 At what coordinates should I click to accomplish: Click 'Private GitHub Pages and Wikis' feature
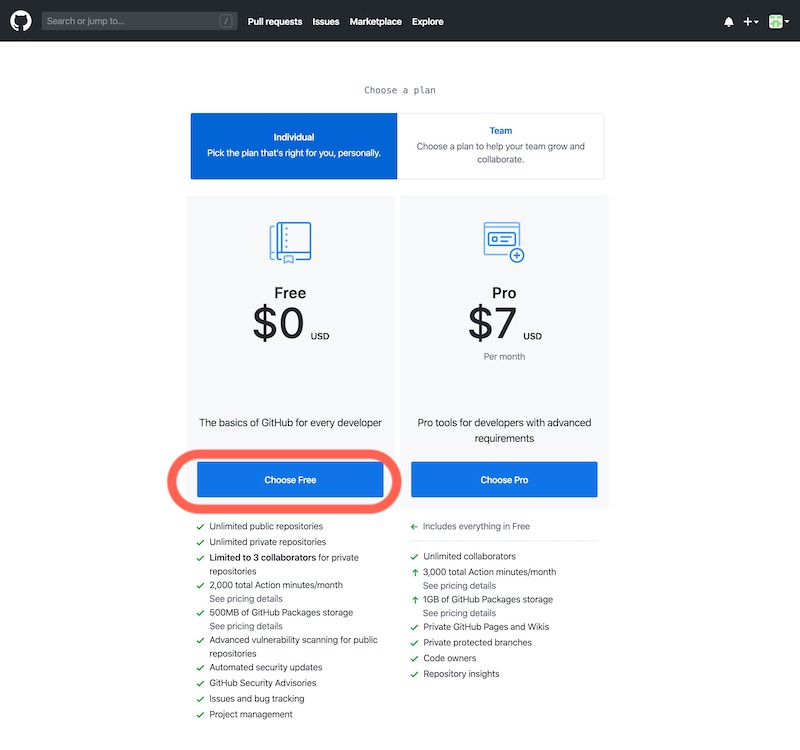click(x=486, y=627)
